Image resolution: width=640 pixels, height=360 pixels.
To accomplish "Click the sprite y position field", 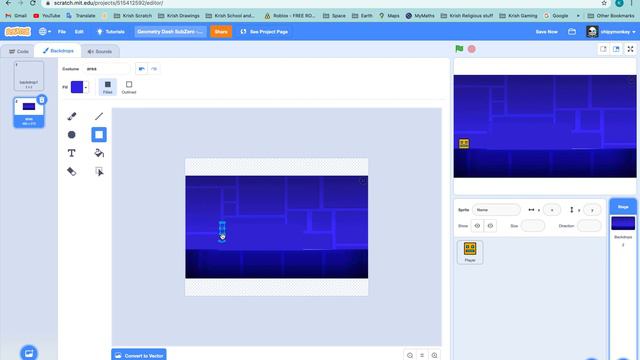I will (592, 210).
